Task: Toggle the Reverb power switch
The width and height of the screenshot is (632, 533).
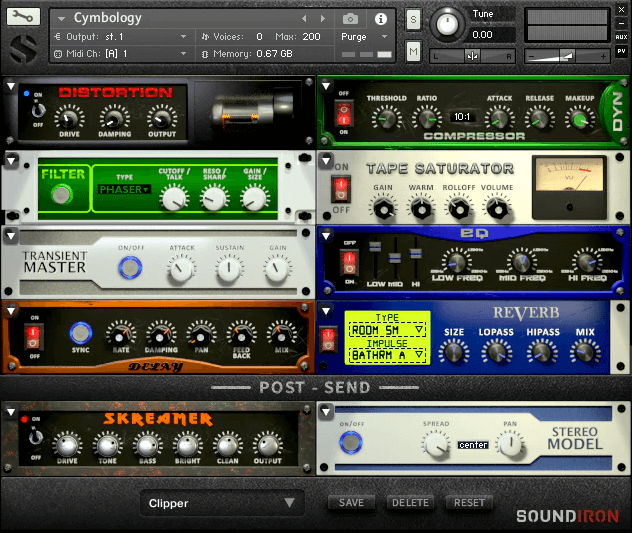Action: pyautogui.click(x=328, y=339)
